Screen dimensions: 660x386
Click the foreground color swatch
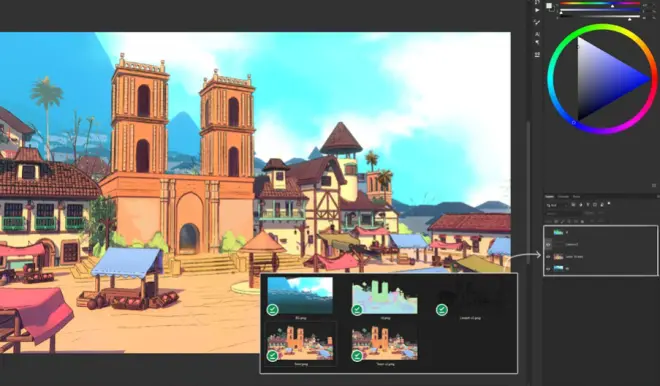[549, 5]
